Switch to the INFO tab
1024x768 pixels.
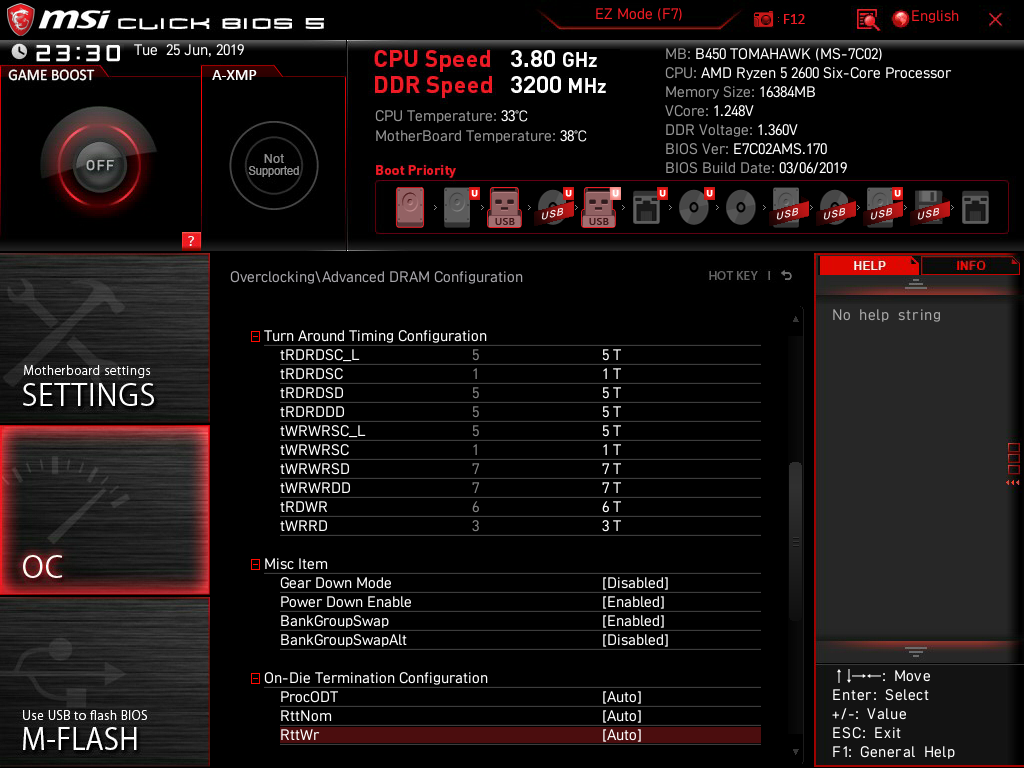[970, 266]
